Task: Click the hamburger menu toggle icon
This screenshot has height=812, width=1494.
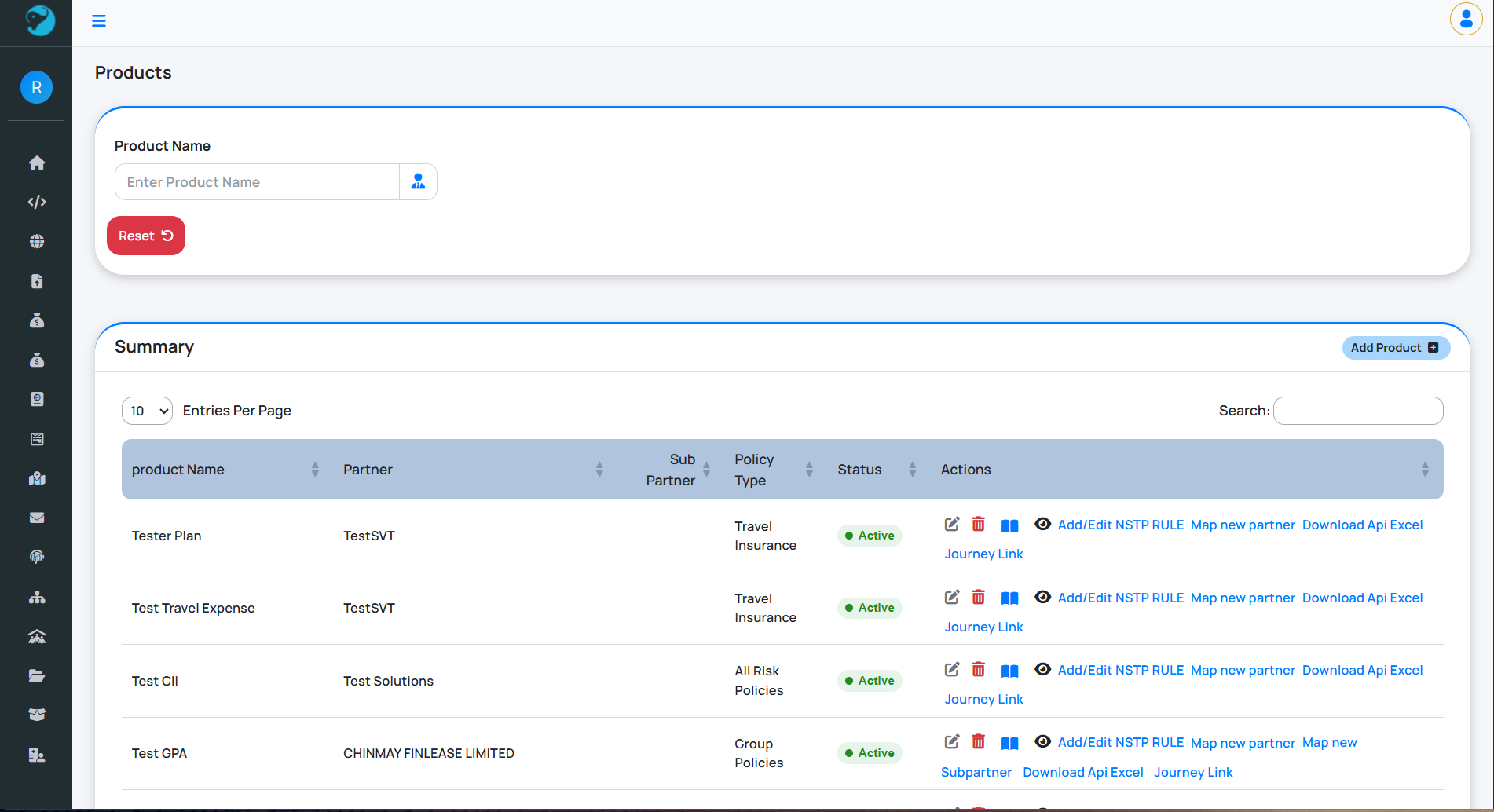Action: 99,21
